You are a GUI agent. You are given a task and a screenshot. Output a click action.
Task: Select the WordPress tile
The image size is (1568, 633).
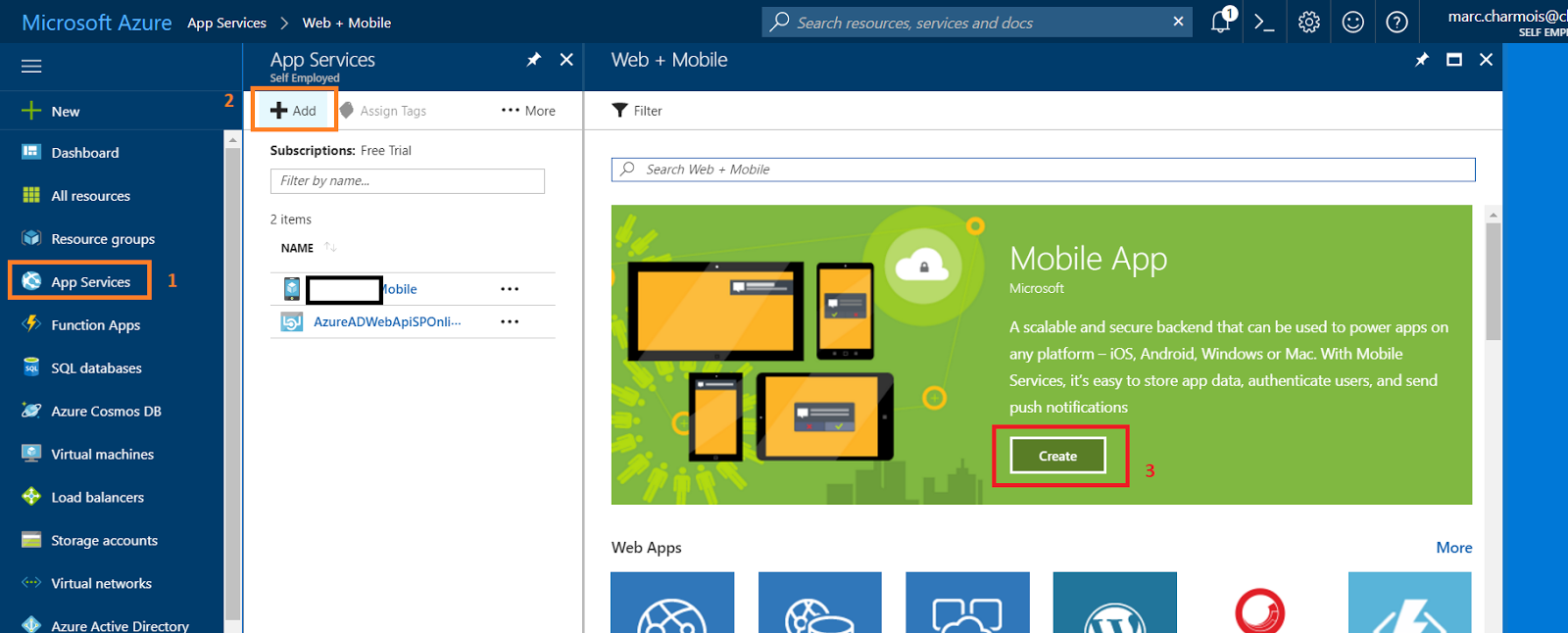pyautogui.click(x=1115, y=603)
